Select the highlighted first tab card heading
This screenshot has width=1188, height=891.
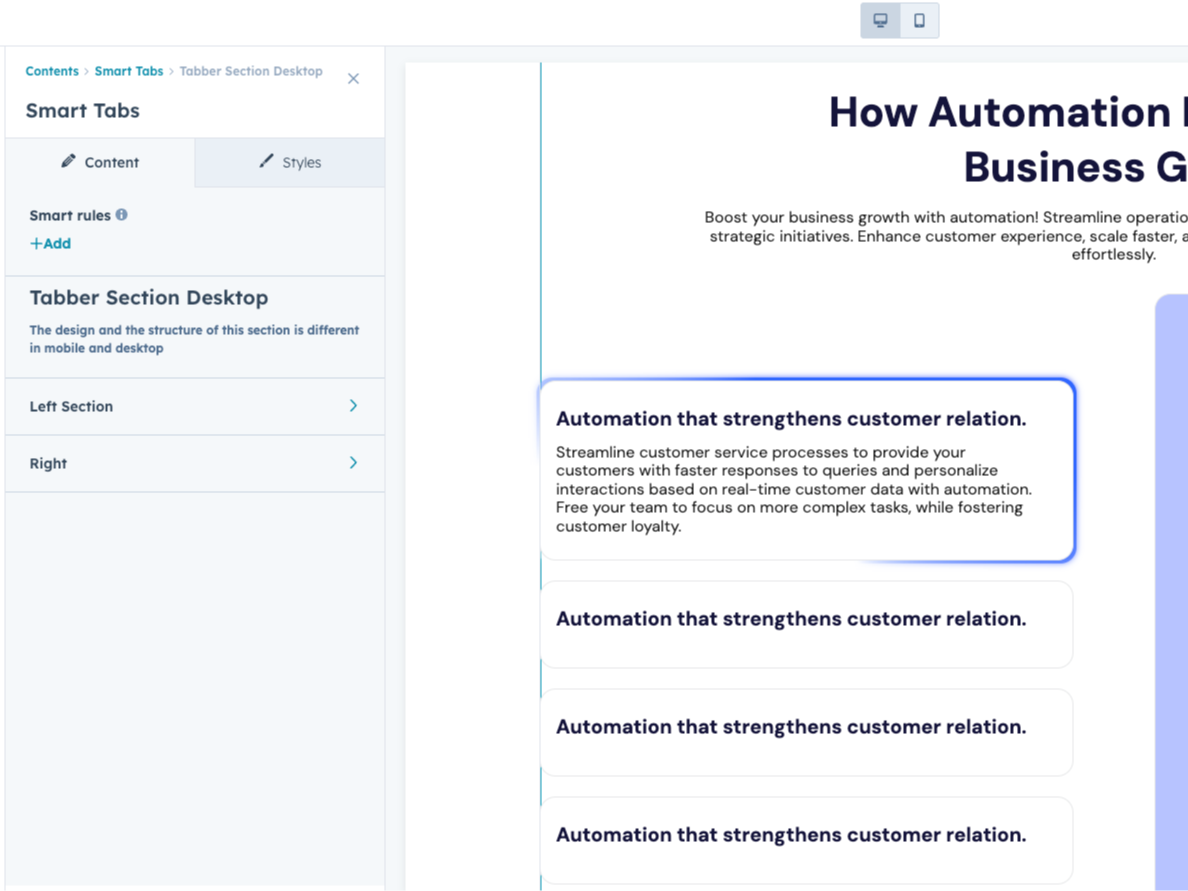coord(790,419)
